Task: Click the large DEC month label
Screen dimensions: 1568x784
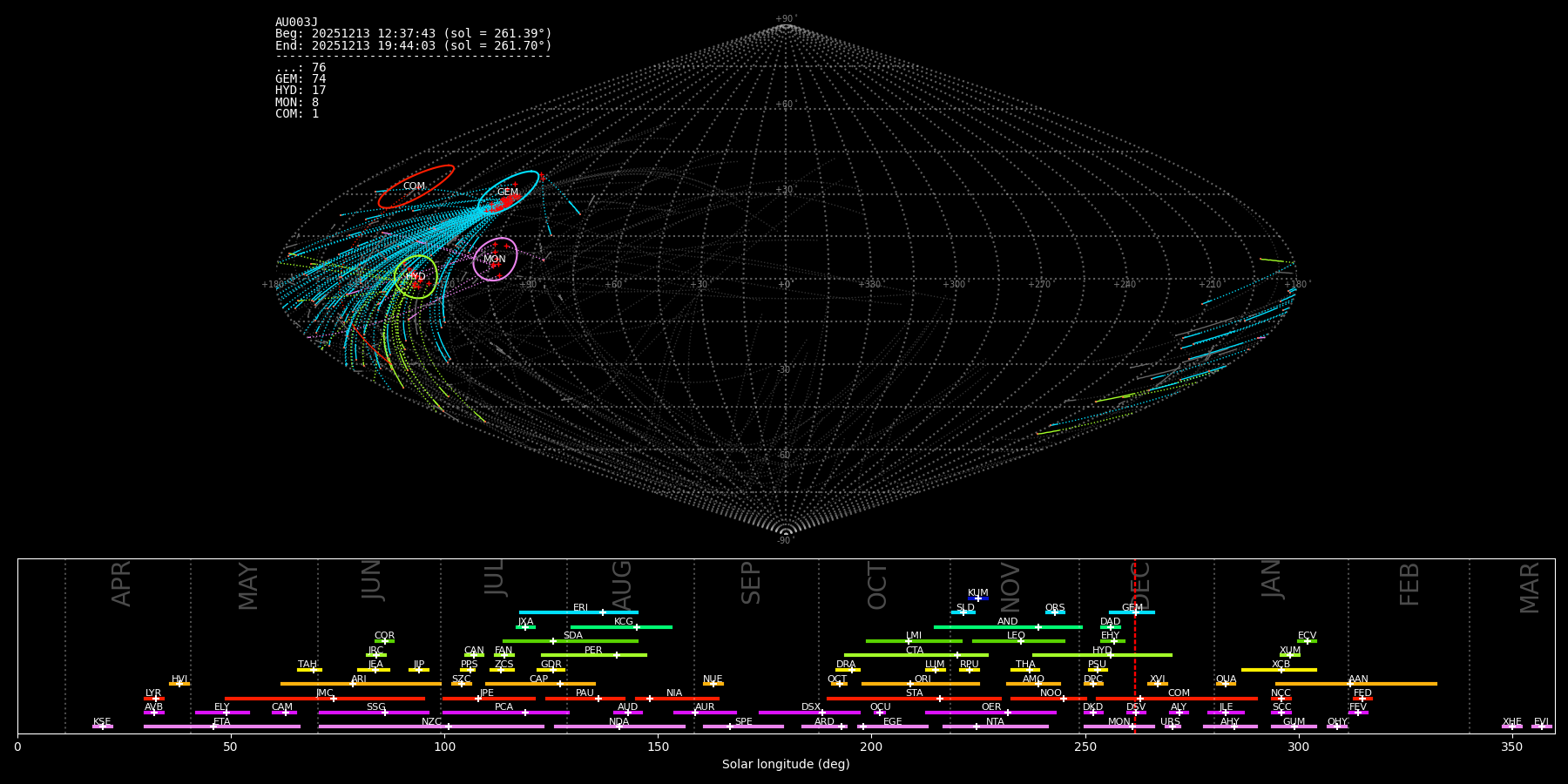Action: (x=1140, y=586)
